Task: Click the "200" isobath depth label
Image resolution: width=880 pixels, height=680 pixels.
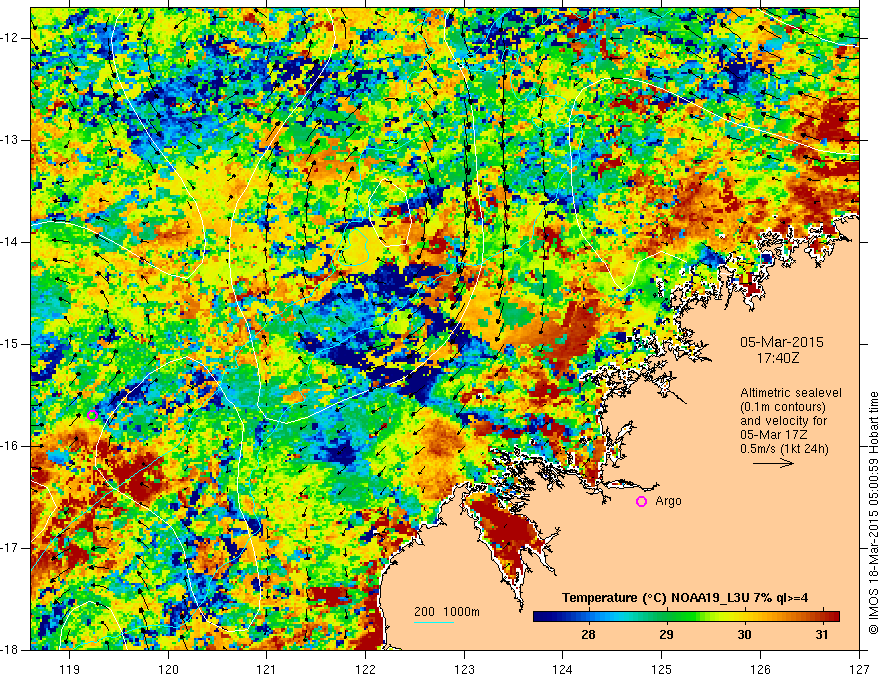Action: coord(424,612)
